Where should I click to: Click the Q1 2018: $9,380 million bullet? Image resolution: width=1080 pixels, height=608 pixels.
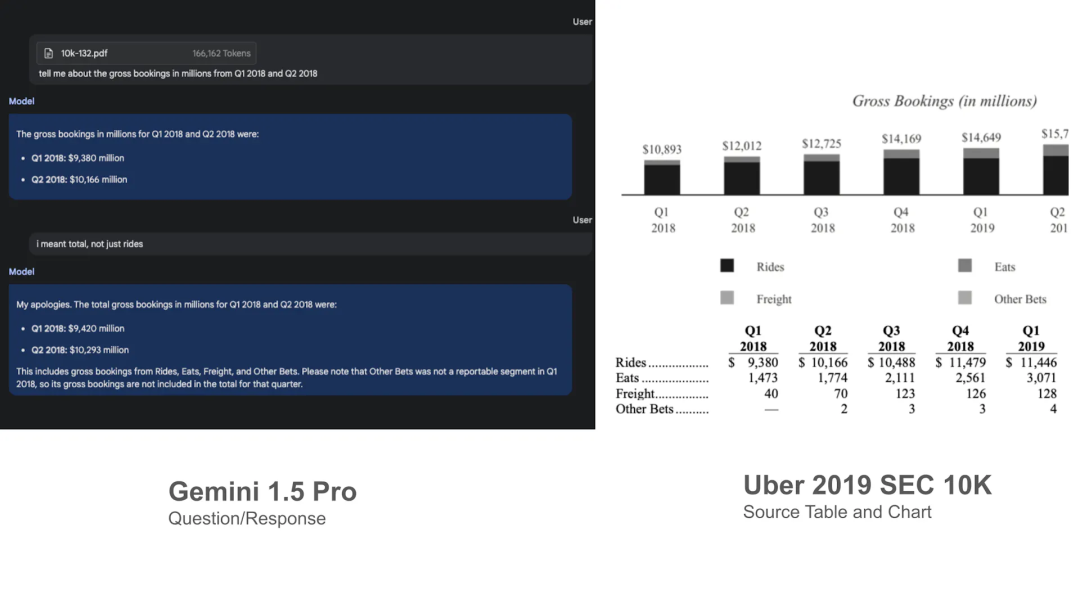pyautogui.click(x=77, y=158)
